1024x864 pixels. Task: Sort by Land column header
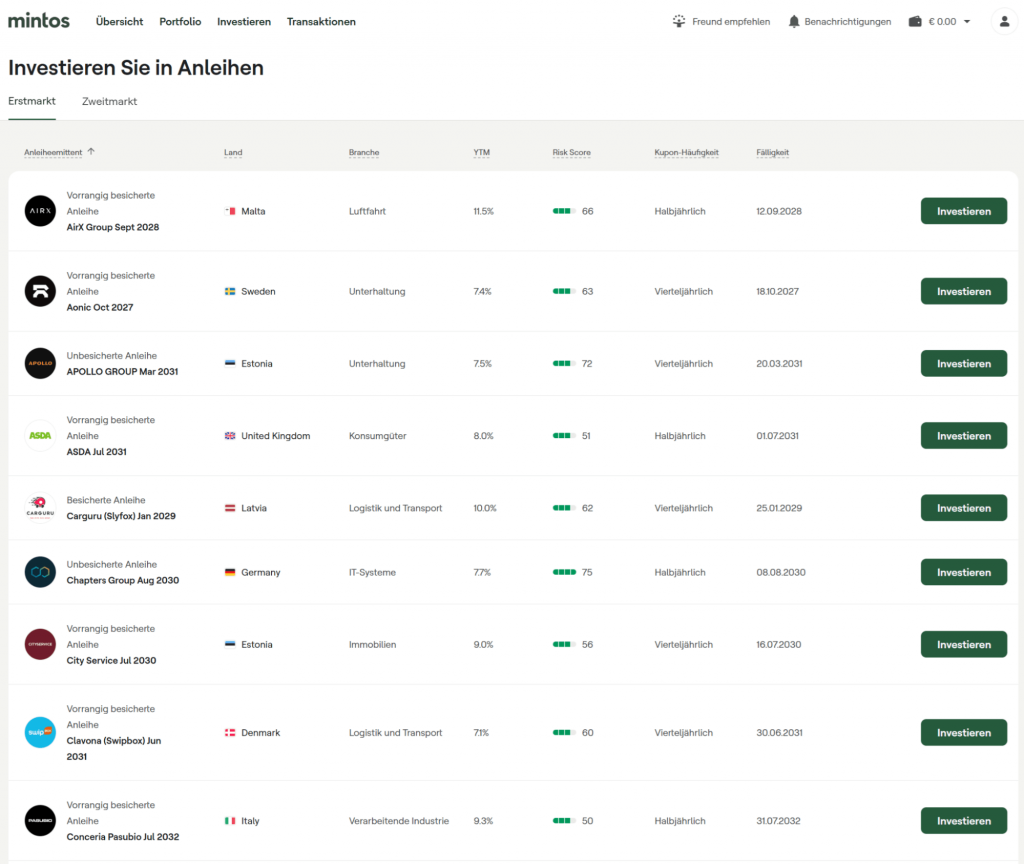[233, 152]
